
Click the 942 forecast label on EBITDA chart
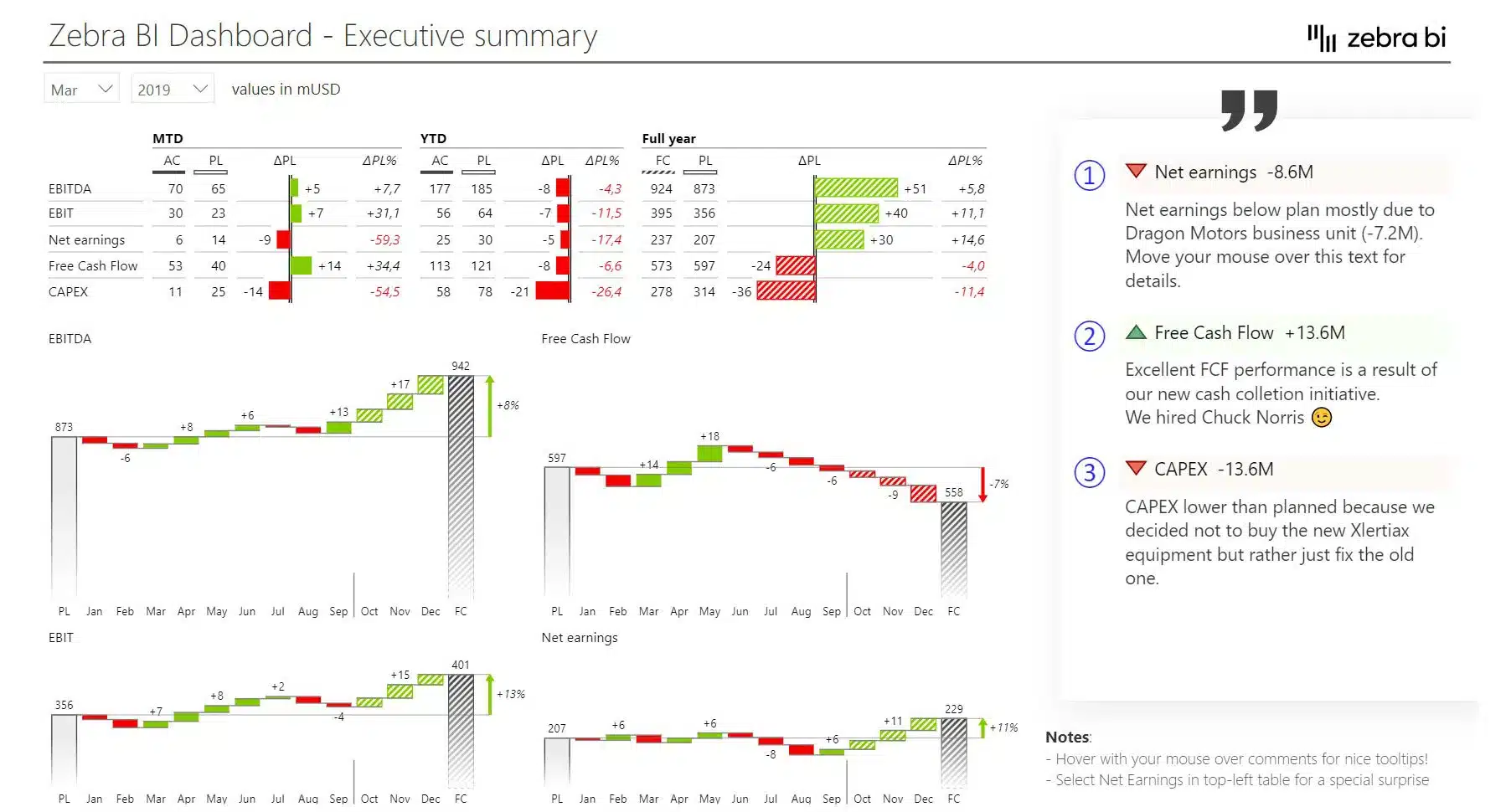coord(459,366)
